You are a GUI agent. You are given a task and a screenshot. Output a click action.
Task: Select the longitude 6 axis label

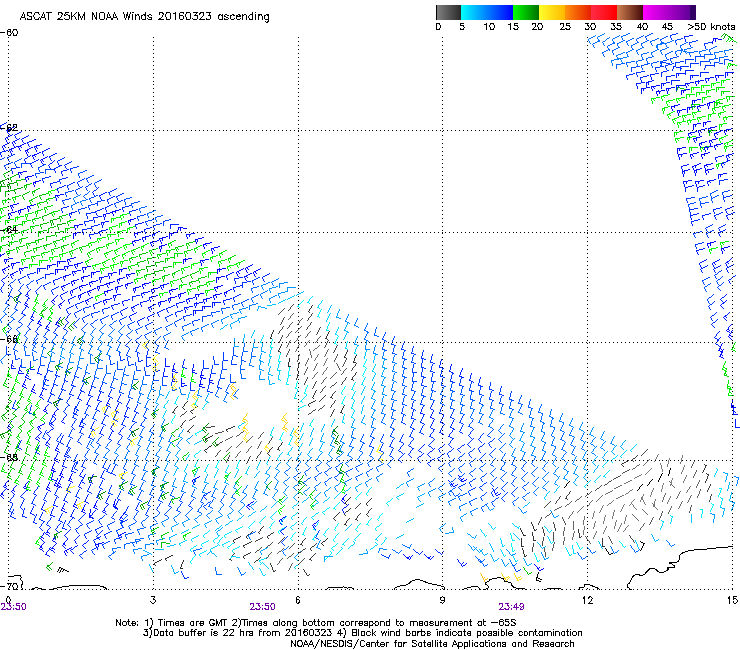298,600
